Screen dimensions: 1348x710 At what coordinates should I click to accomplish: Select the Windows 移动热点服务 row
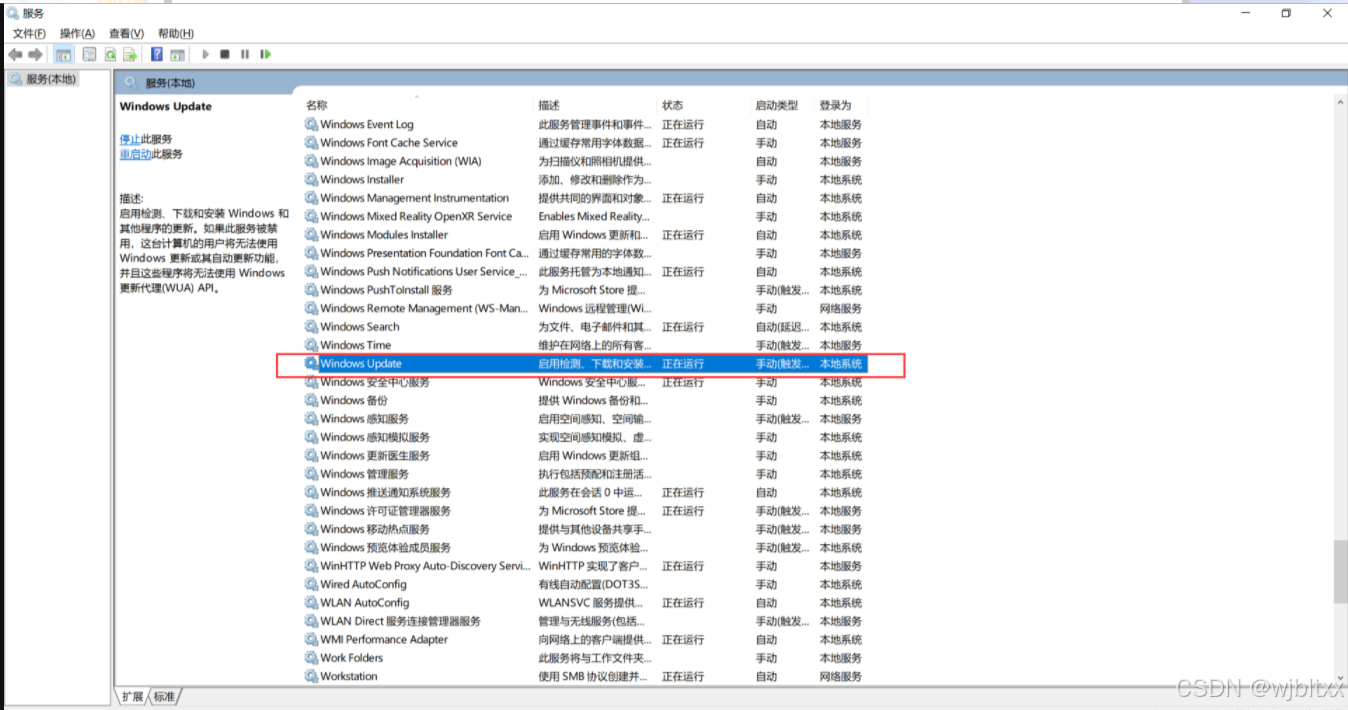(x=585, y=529)
